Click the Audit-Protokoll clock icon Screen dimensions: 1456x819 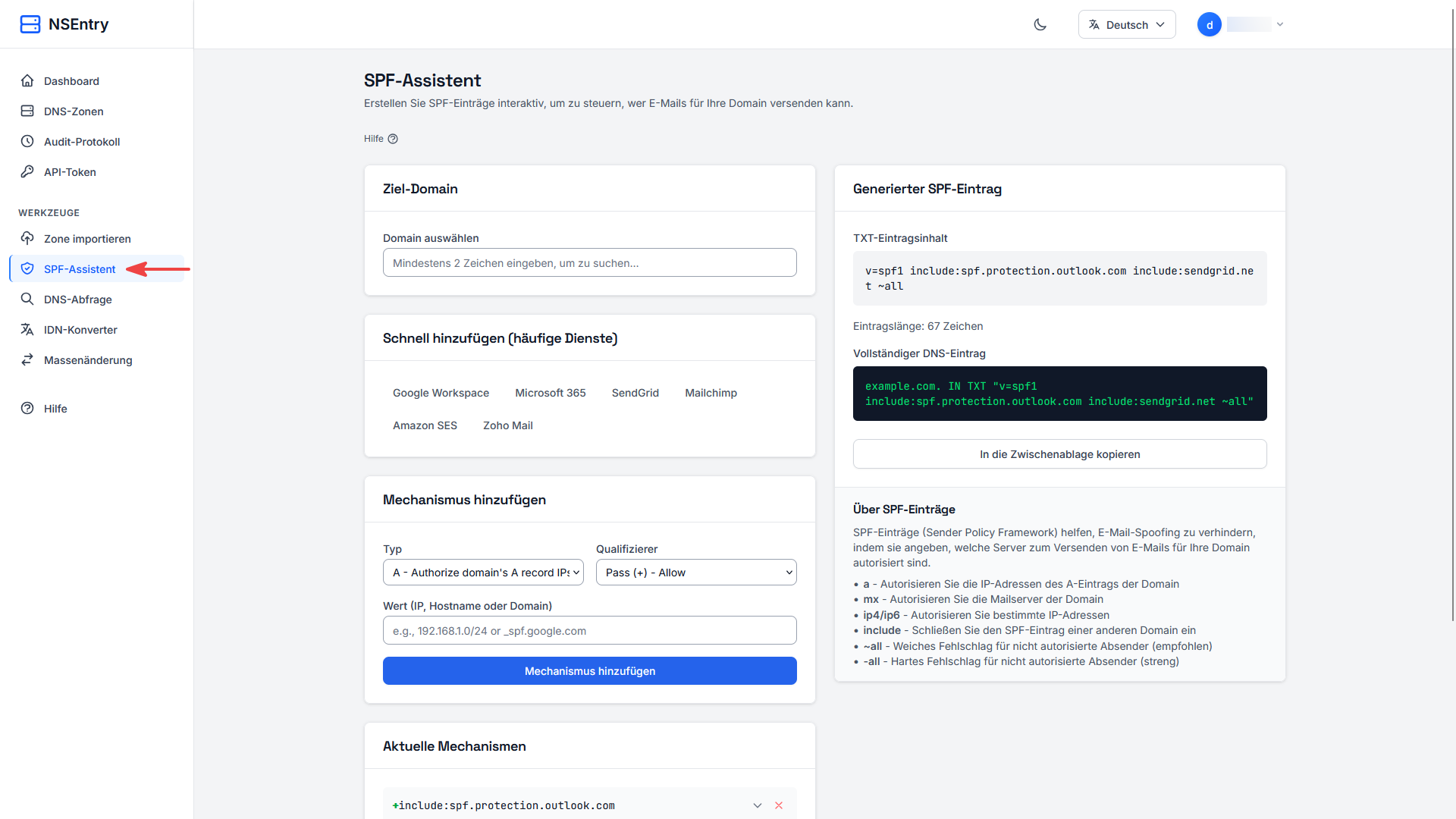coord(27,141)
